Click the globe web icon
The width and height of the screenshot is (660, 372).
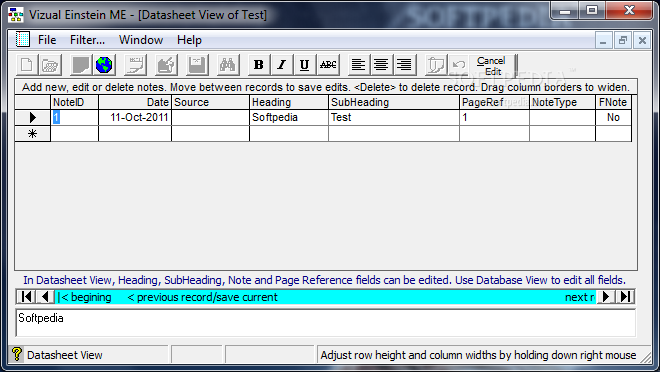(x=104, y=65)
